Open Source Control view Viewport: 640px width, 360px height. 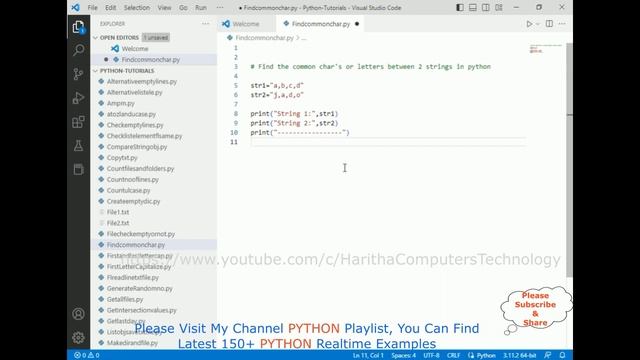point(78,74)
